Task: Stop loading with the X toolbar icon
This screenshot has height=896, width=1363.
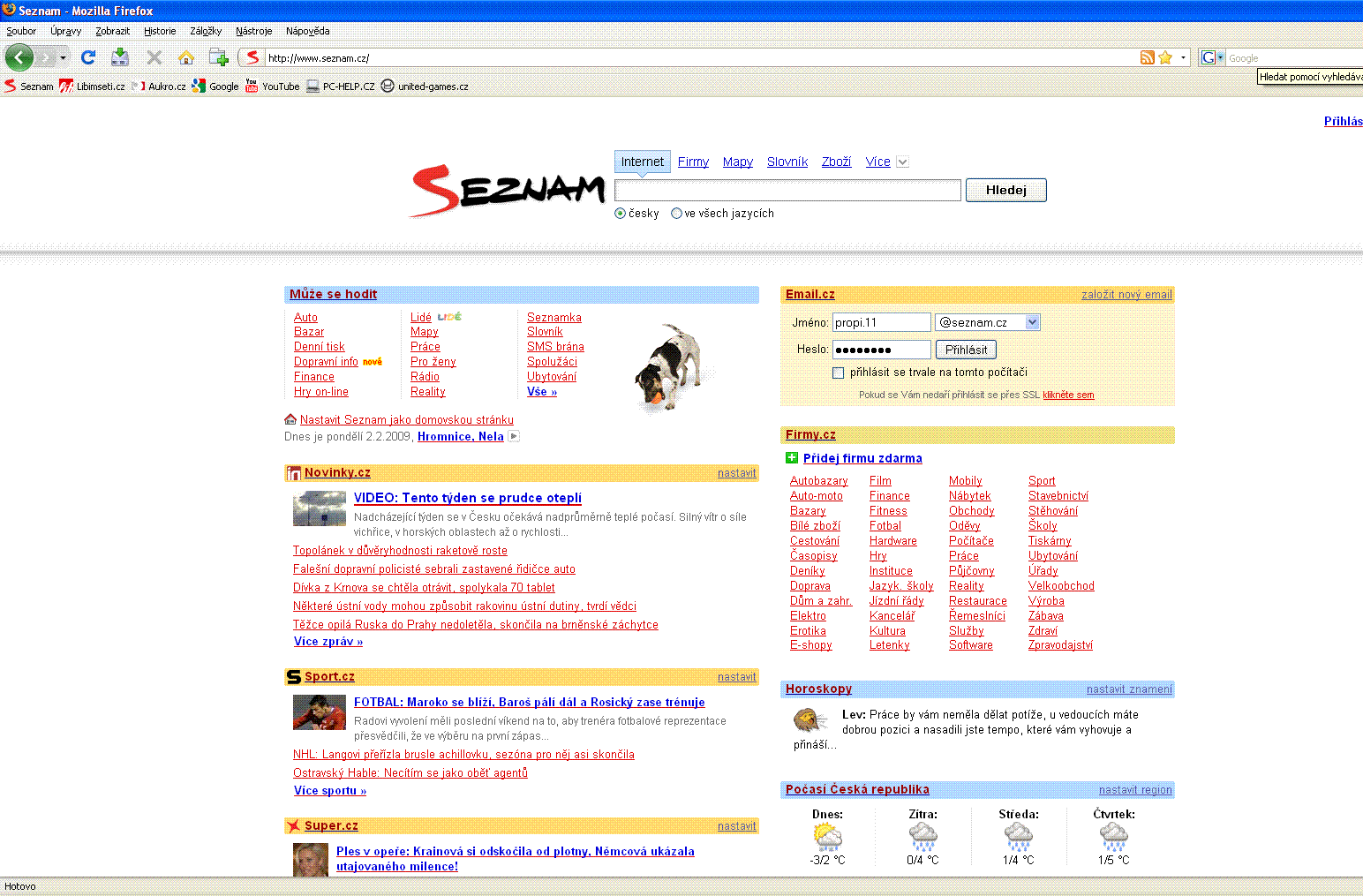Action: [154, 57]
